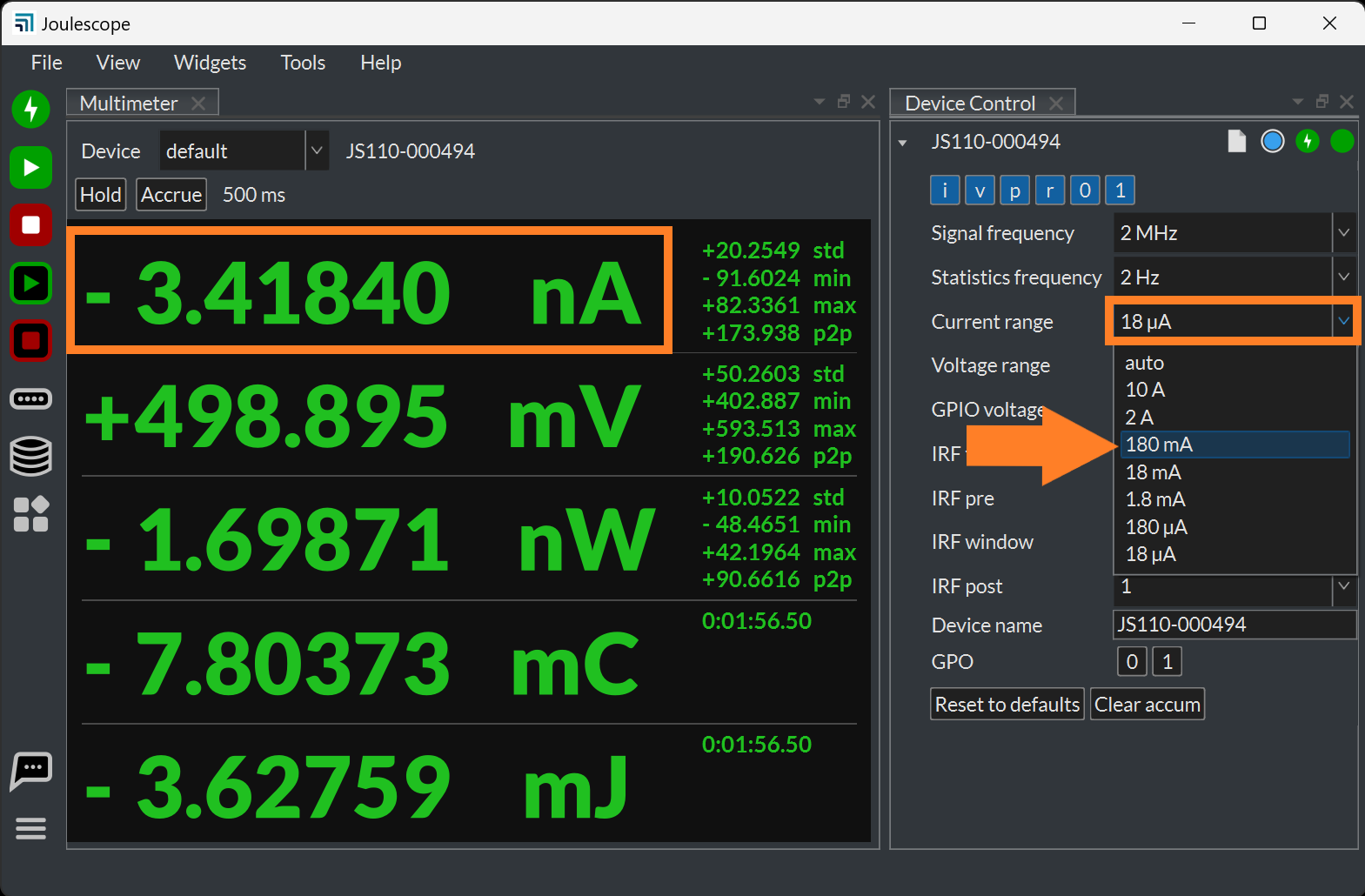
Task: Open the stacked disks database icon
Action: click(x=31, y=456)
